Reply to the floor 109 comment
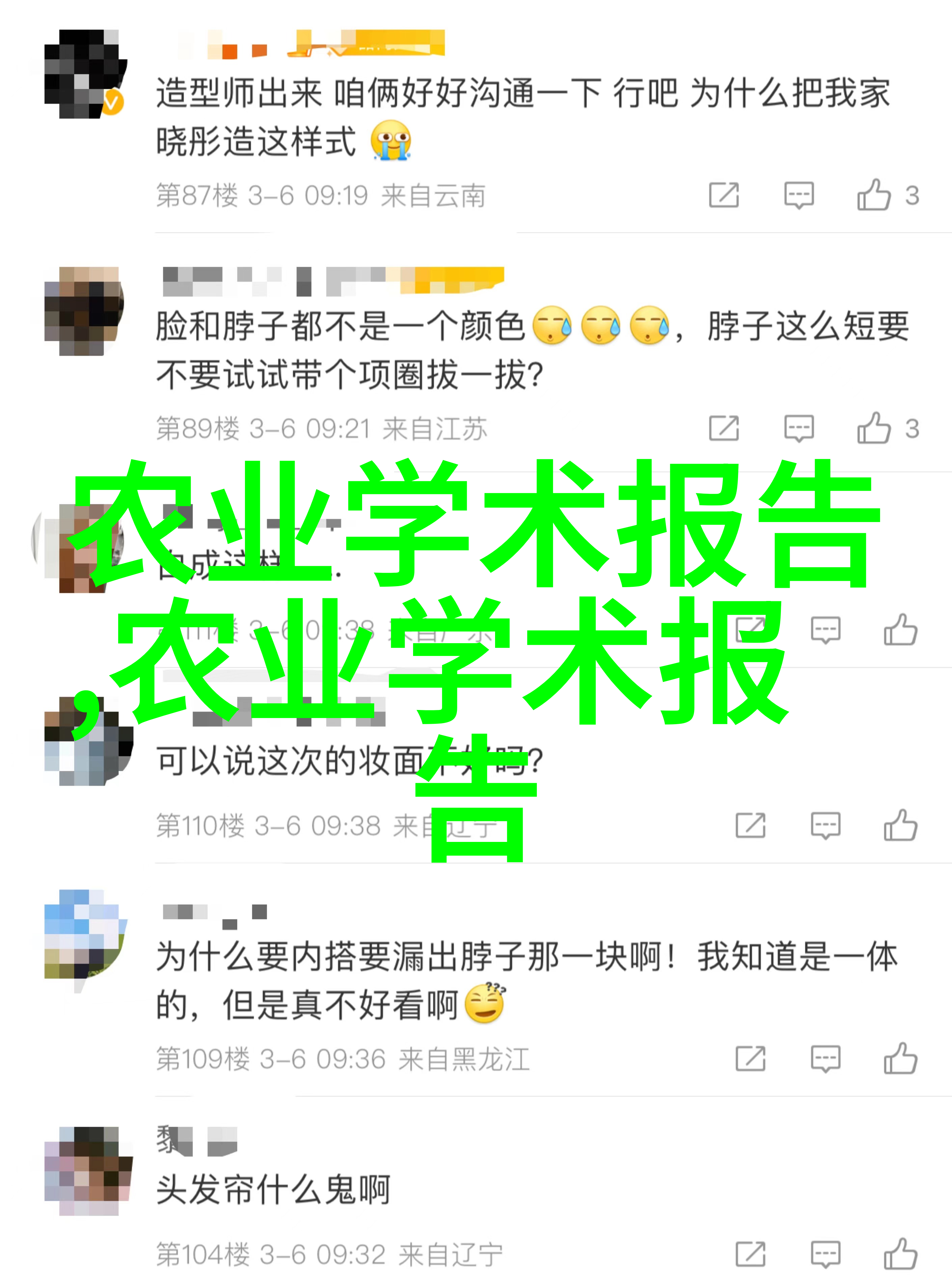 point(825,1059)
